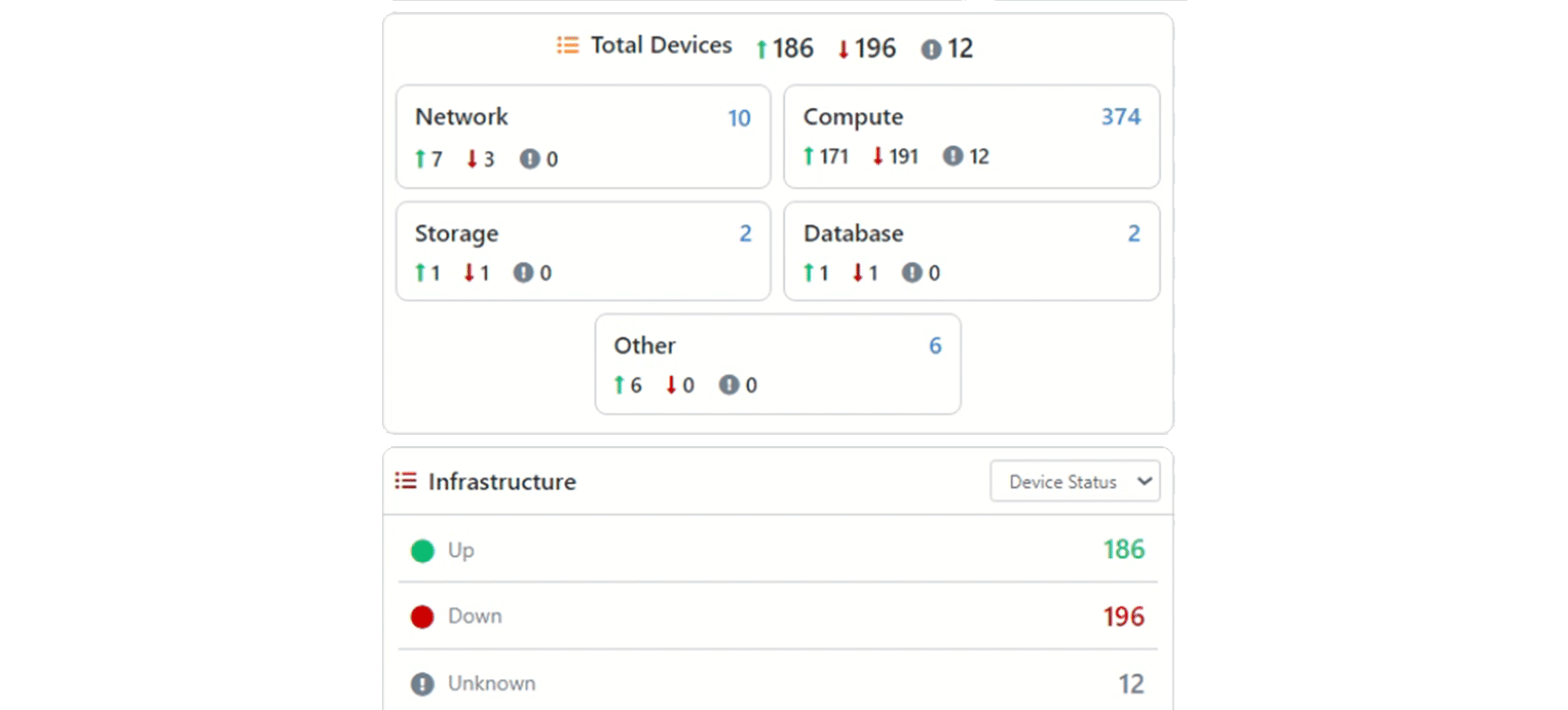1568x710 pixels.
Task: Click the Infrastructure list icon
Action: [x=406, y=481]
